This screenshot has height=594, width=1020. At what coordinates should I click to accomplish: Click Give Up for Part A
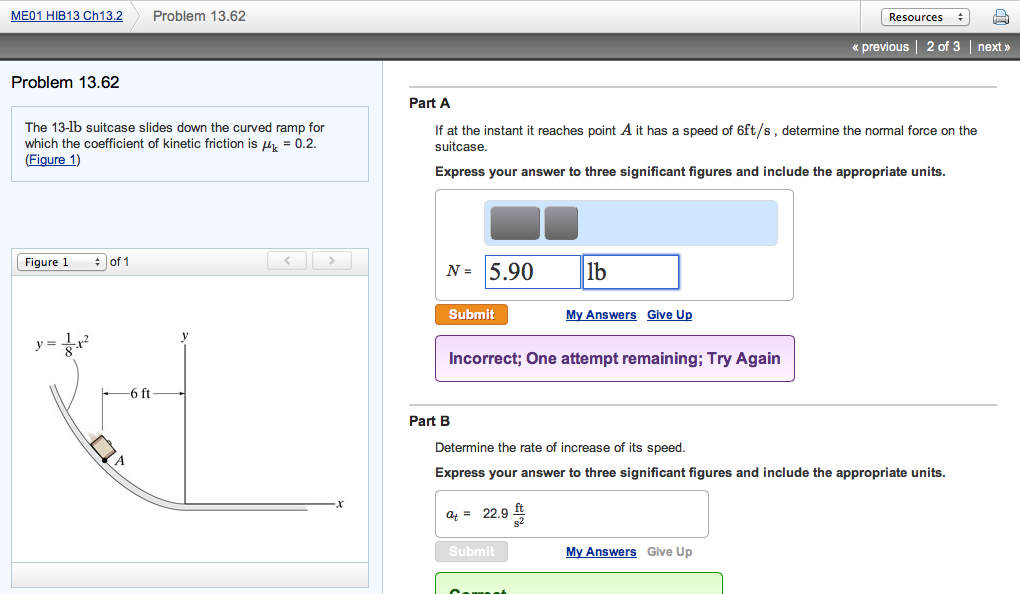(x=669, y=314)
